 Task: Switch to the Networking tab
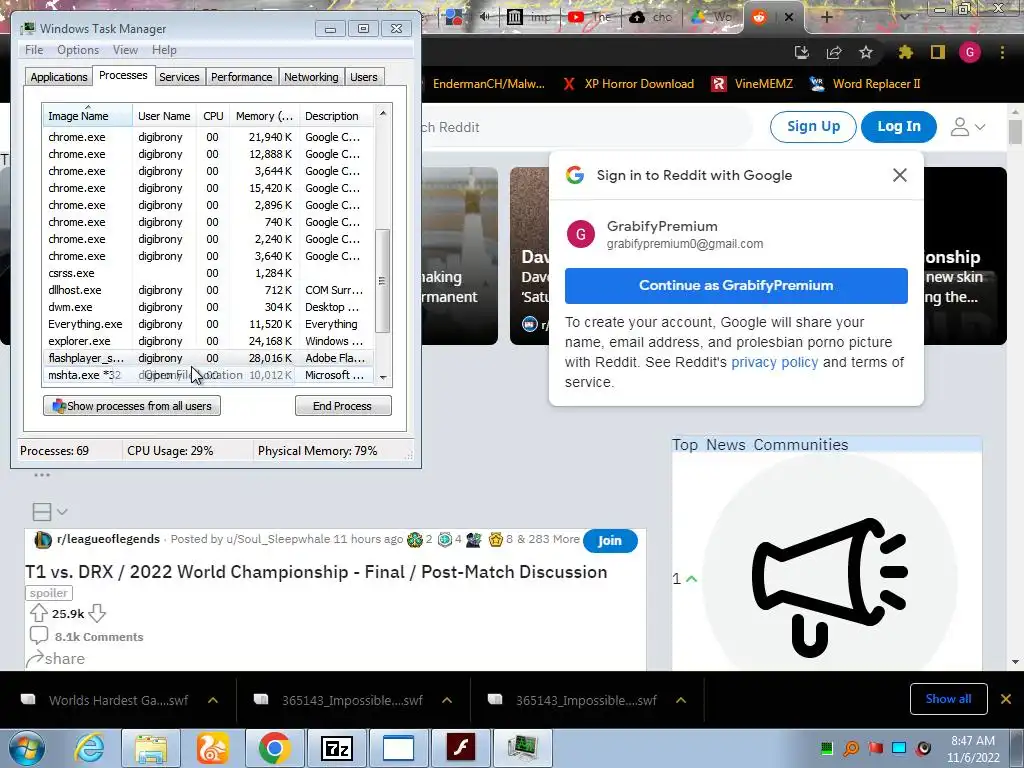(311, 77)
